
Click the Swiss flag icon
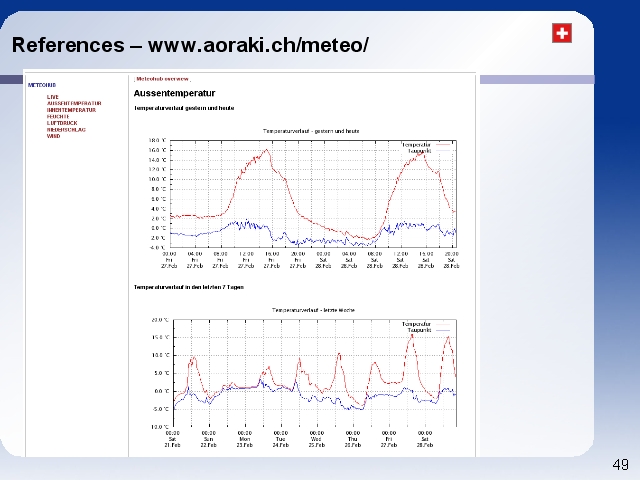coord(562,33)
